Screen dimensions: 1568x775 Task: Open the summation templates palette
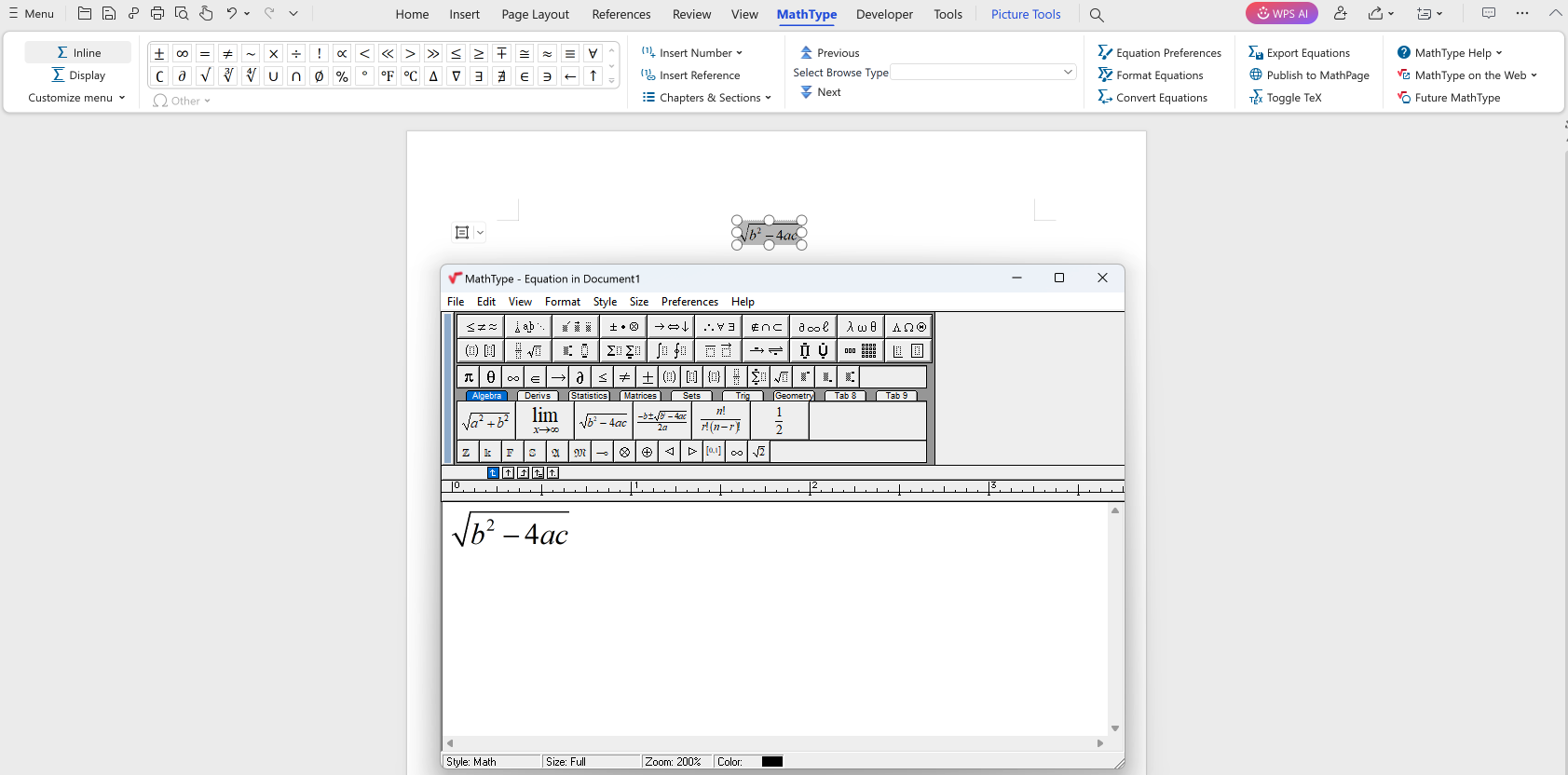pyautogui.click(x=622, y=351)
